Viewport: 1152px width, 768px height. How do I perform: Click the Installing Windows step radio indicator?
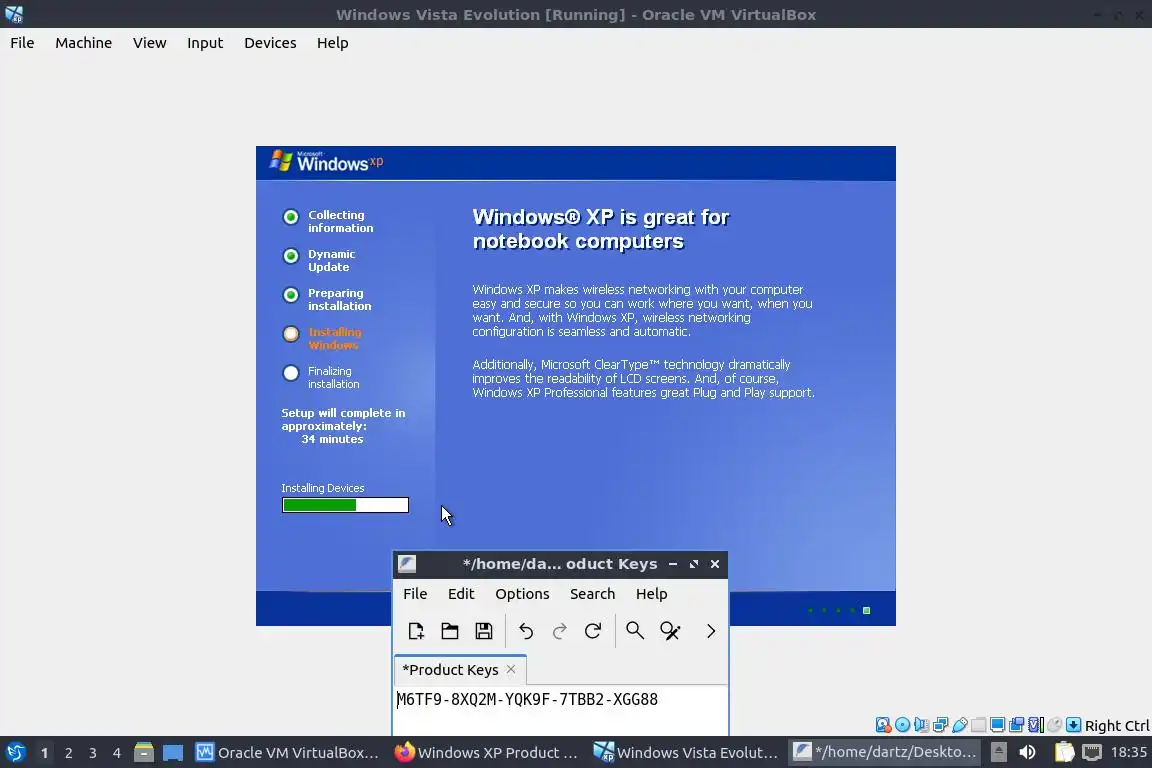click(291, 334)
